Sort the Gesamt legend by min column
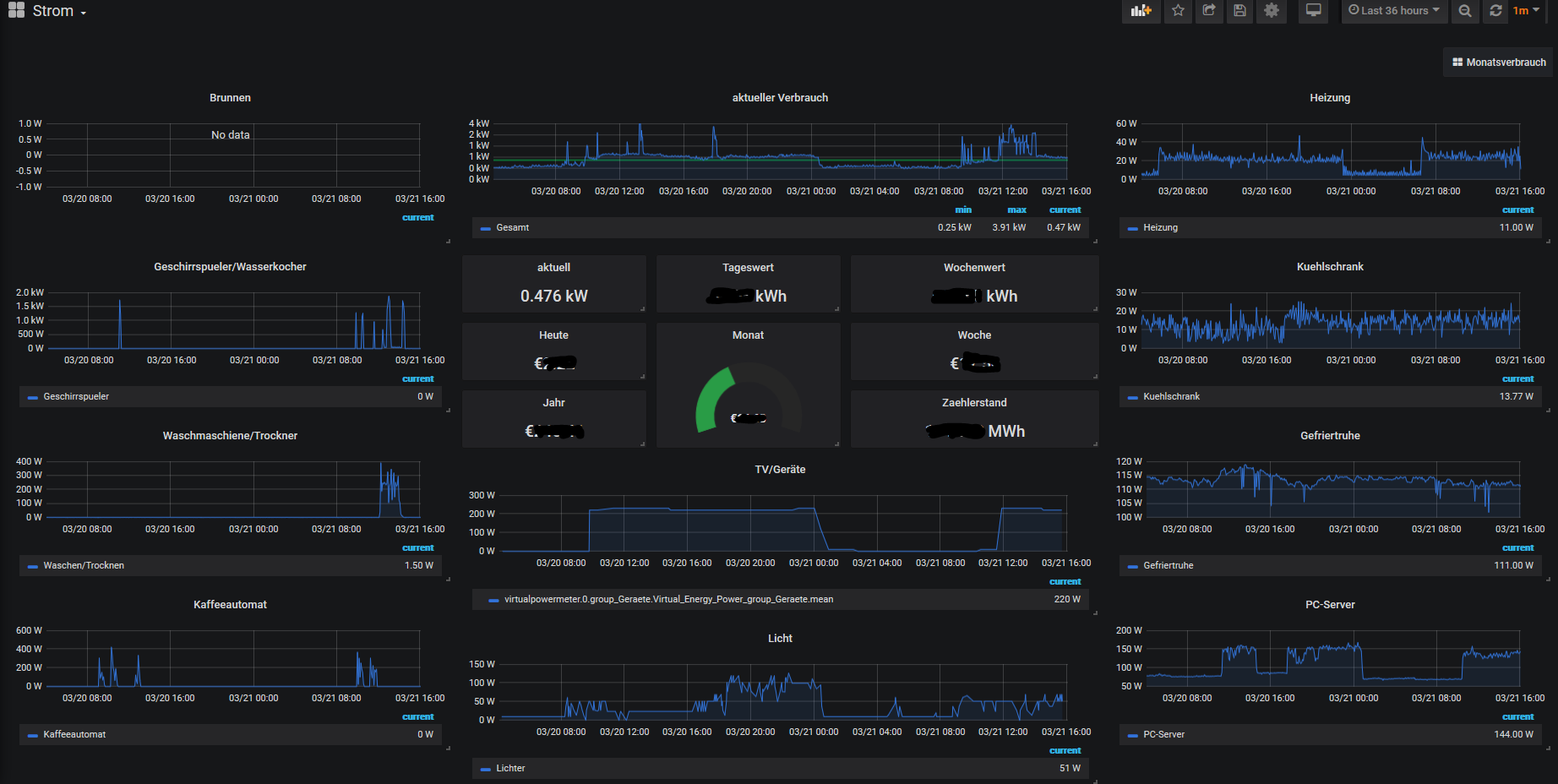 tap(963, 210)
